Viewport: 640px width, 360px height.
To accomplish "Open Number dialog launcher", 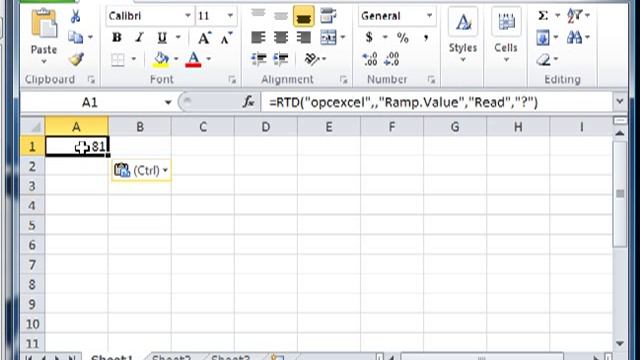I will 431,80.
